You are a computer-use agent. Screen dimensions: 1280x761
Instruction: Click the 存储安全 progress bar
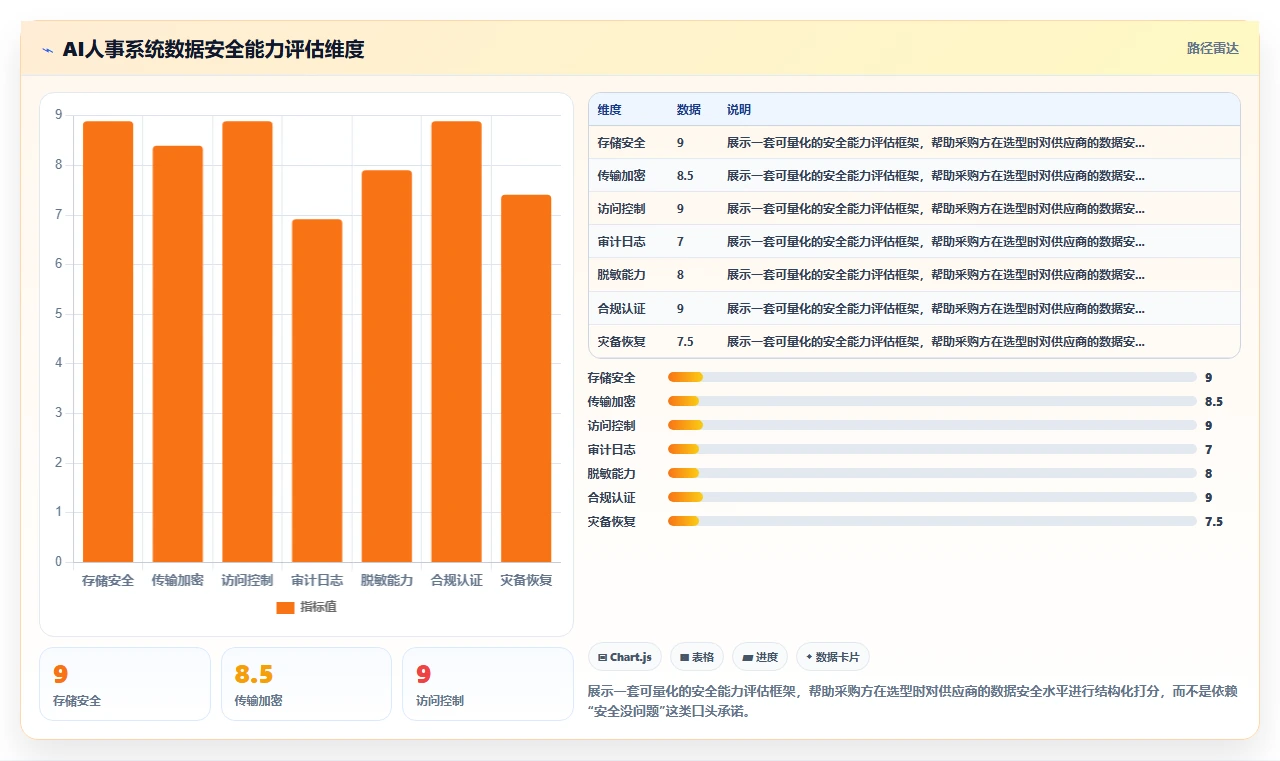coord(932,377)
